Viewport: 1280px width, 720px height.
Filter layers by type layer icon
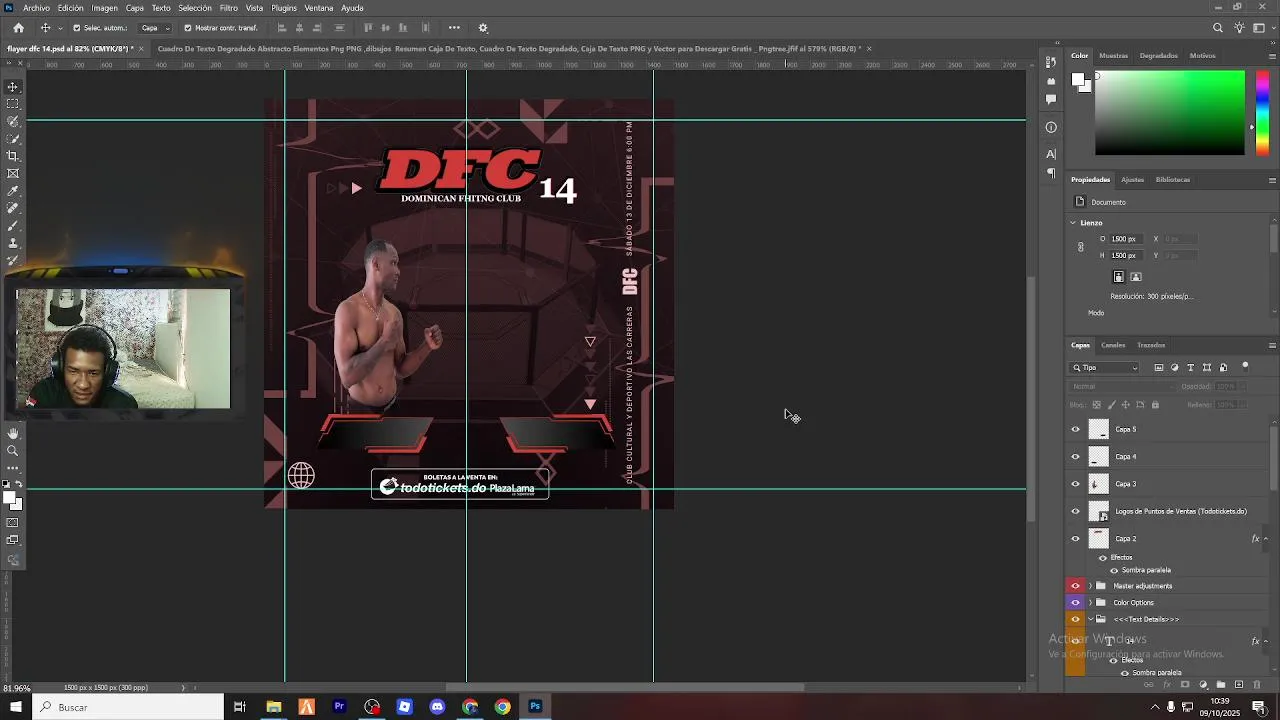1190,368
